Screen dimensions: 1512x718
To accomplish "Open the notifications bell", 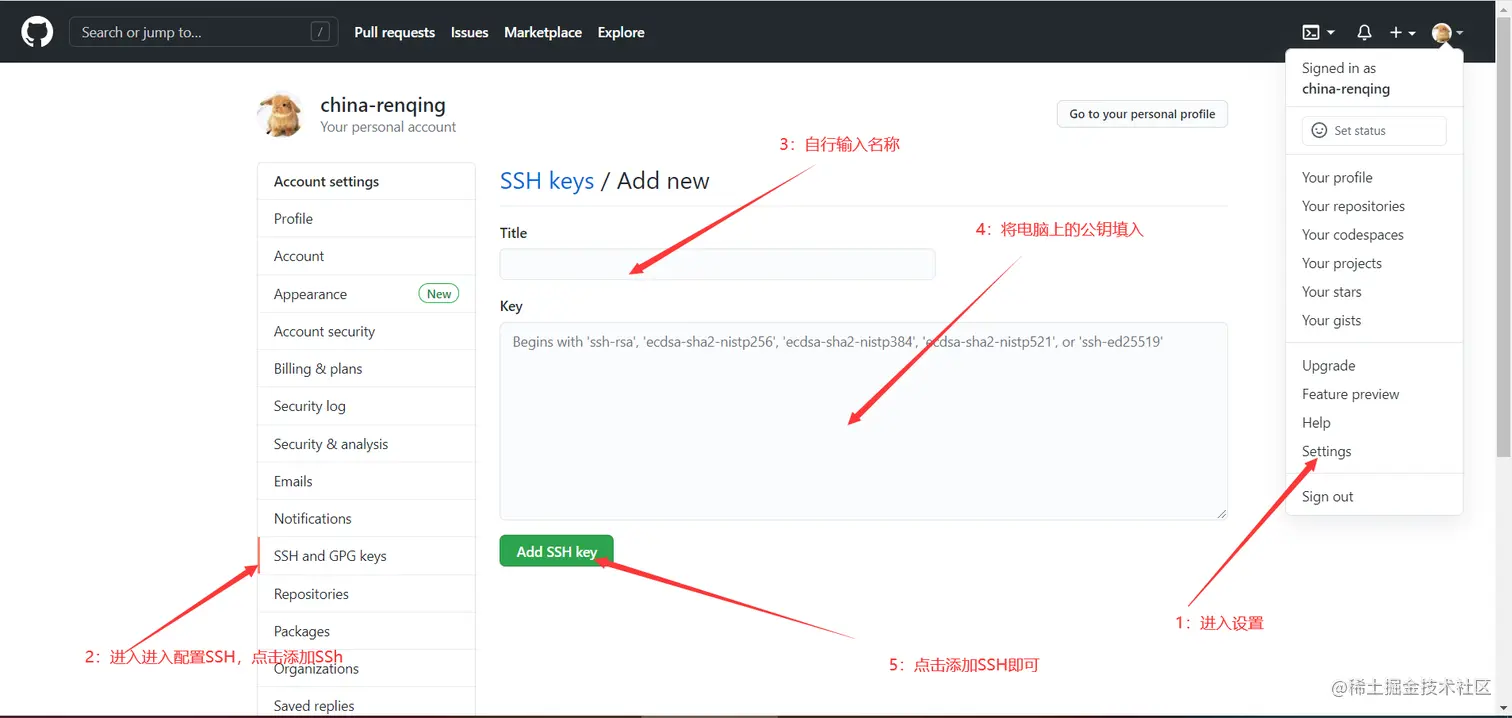I will [1364, 33].
